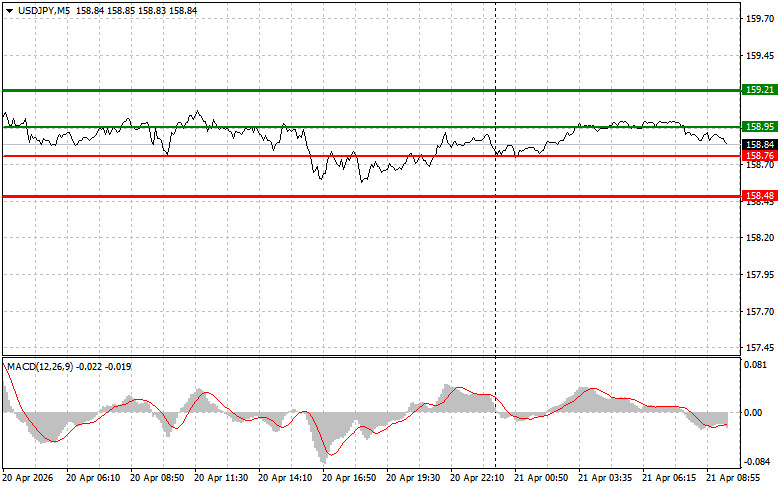This screenshot has width=781, height=489.
Task: Click the MACD 0.00 scale value
Action: point(755,412)
